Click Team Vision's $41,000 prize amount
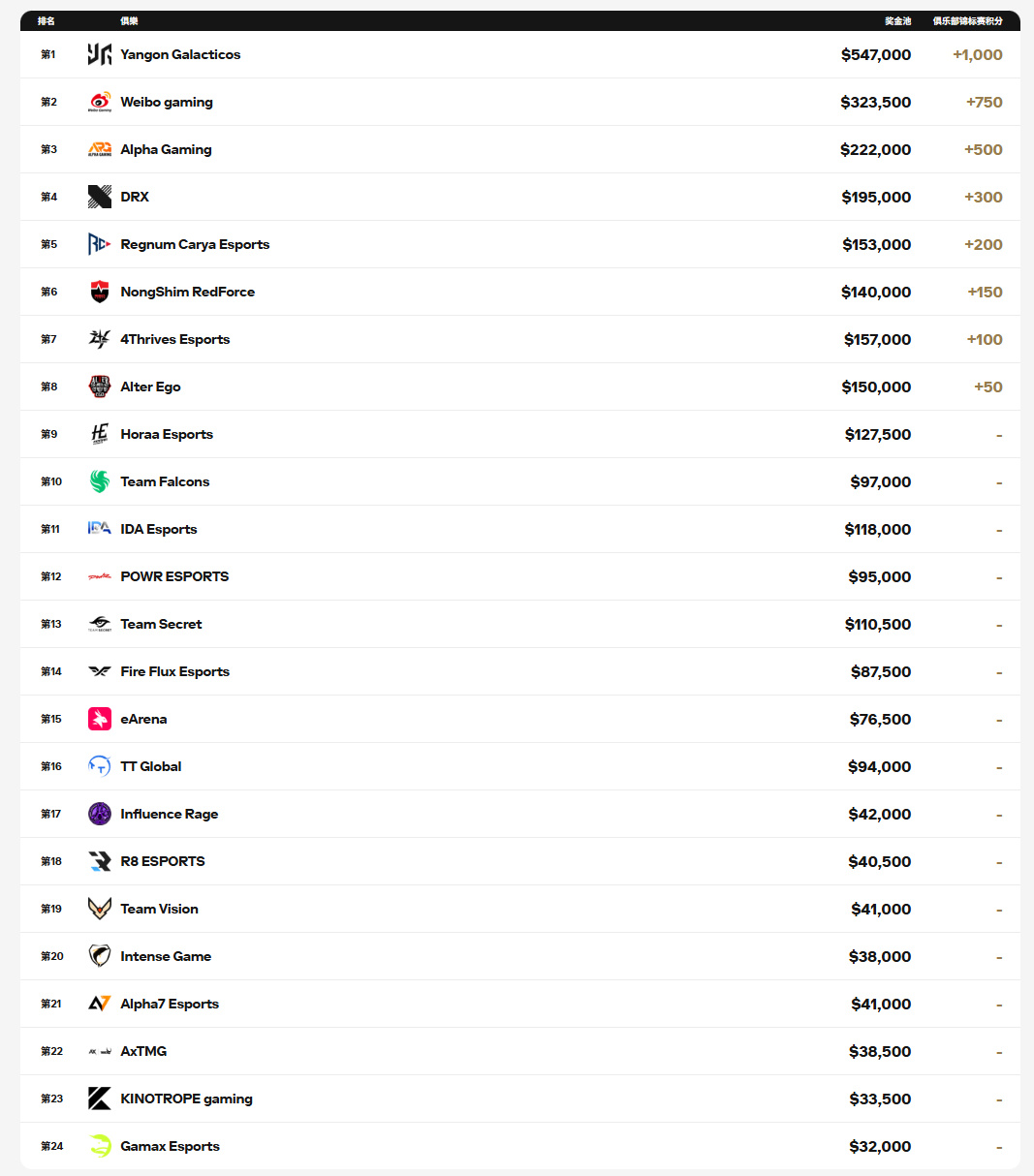The height and width of the screenshot is (1176, 1034). coord(881,909)
